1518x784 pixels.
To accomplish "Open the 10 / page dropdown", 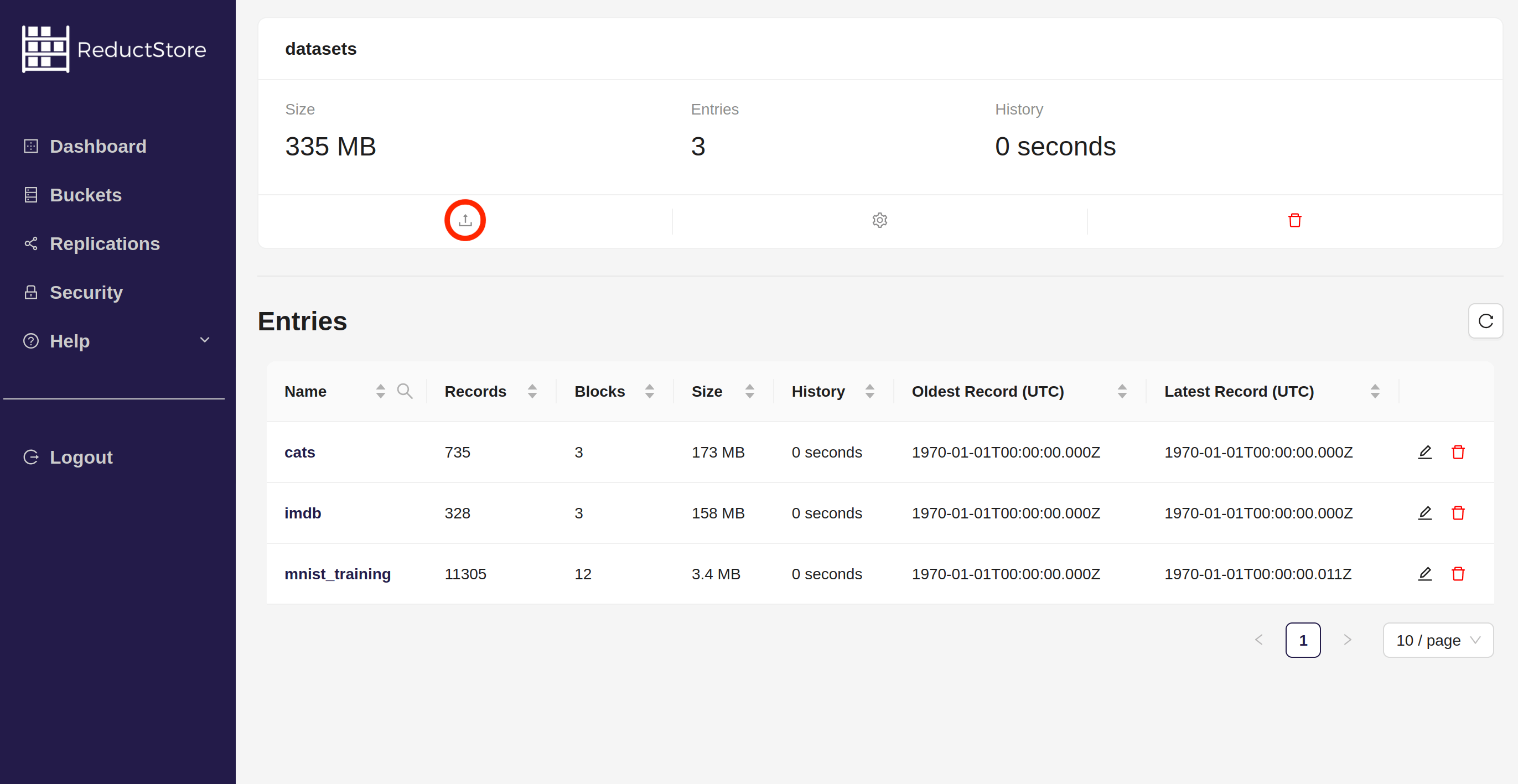I will click(1437, 640).
